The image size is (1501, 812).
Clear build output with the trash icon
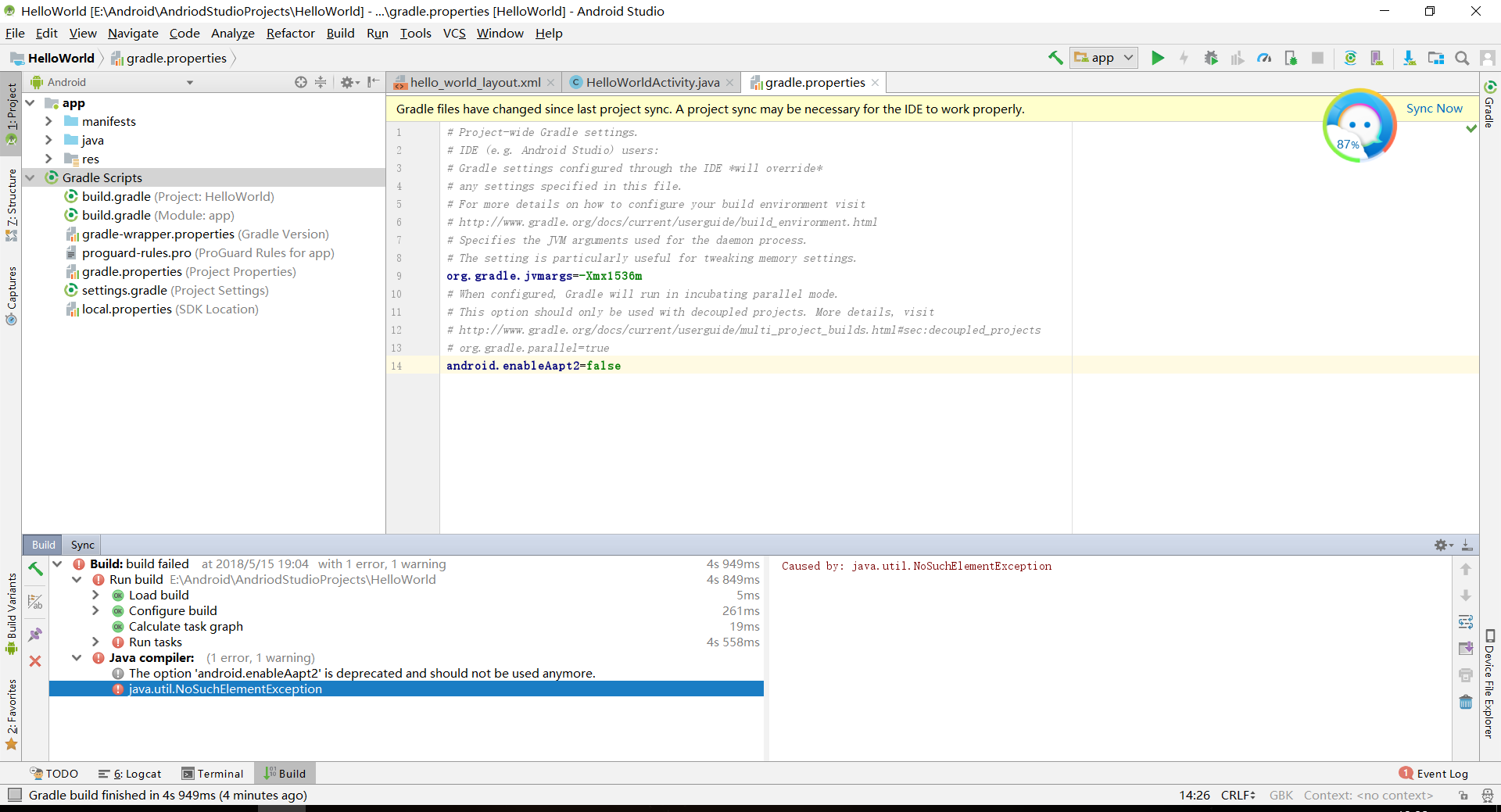click(x=1466, y=702)
